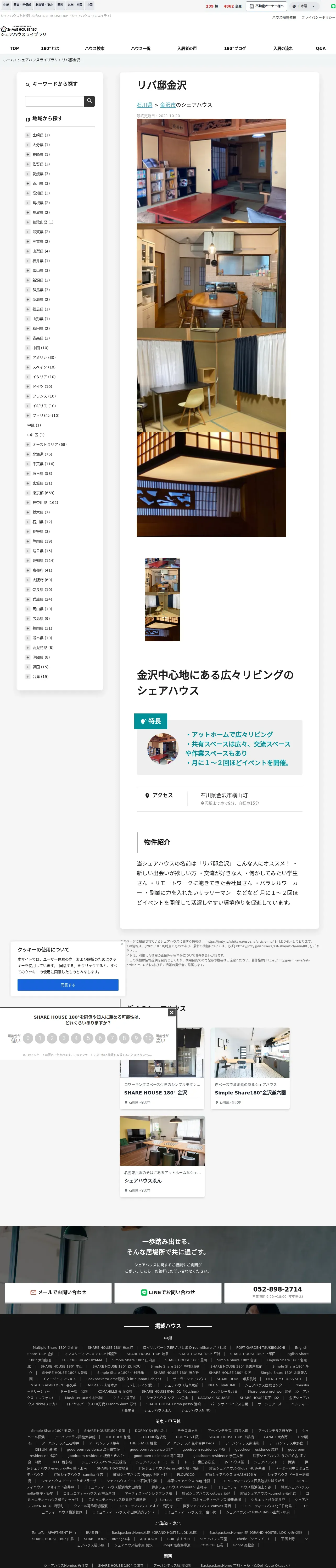Image resolution: width=336 pixels, height=1568 pixels.
Task: Expand the 宮崎県 (1) region
Action: (27, 135)
